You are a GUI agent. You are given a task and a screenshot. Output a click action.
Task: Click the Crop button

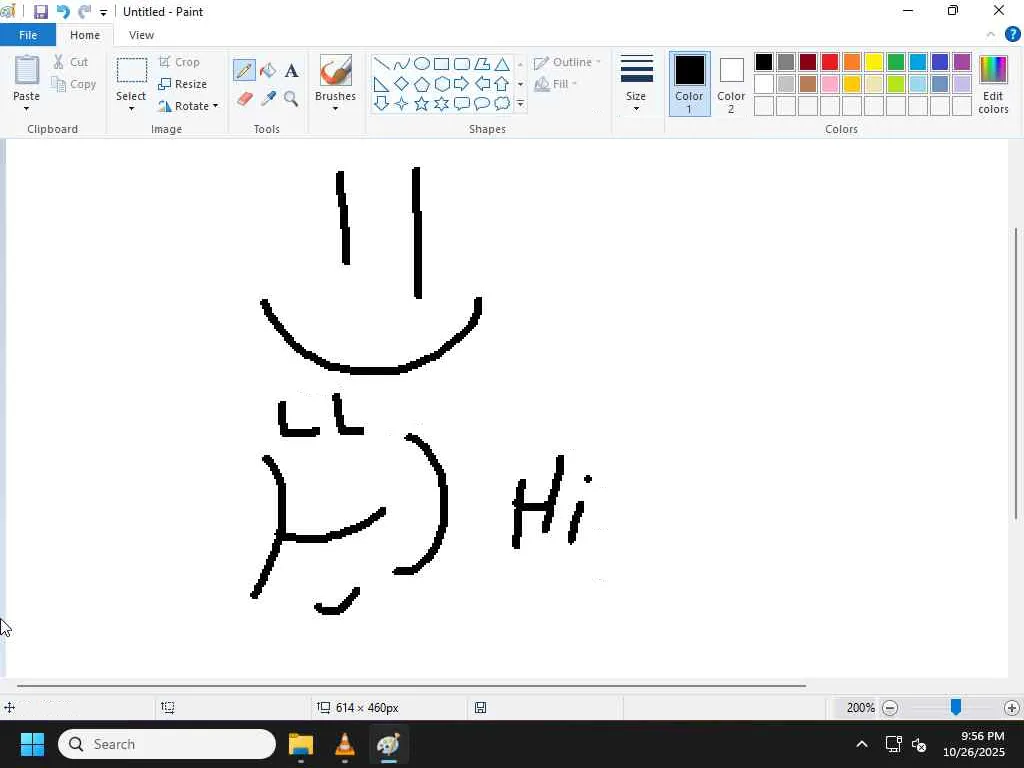pyautogui.click(x=179, y=62)
